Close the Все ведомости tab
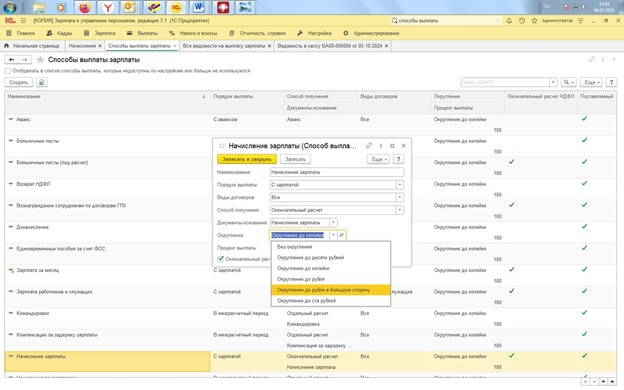Image resolution: width=624 pixels, height=390 pixels. click(x=269, y=46)
